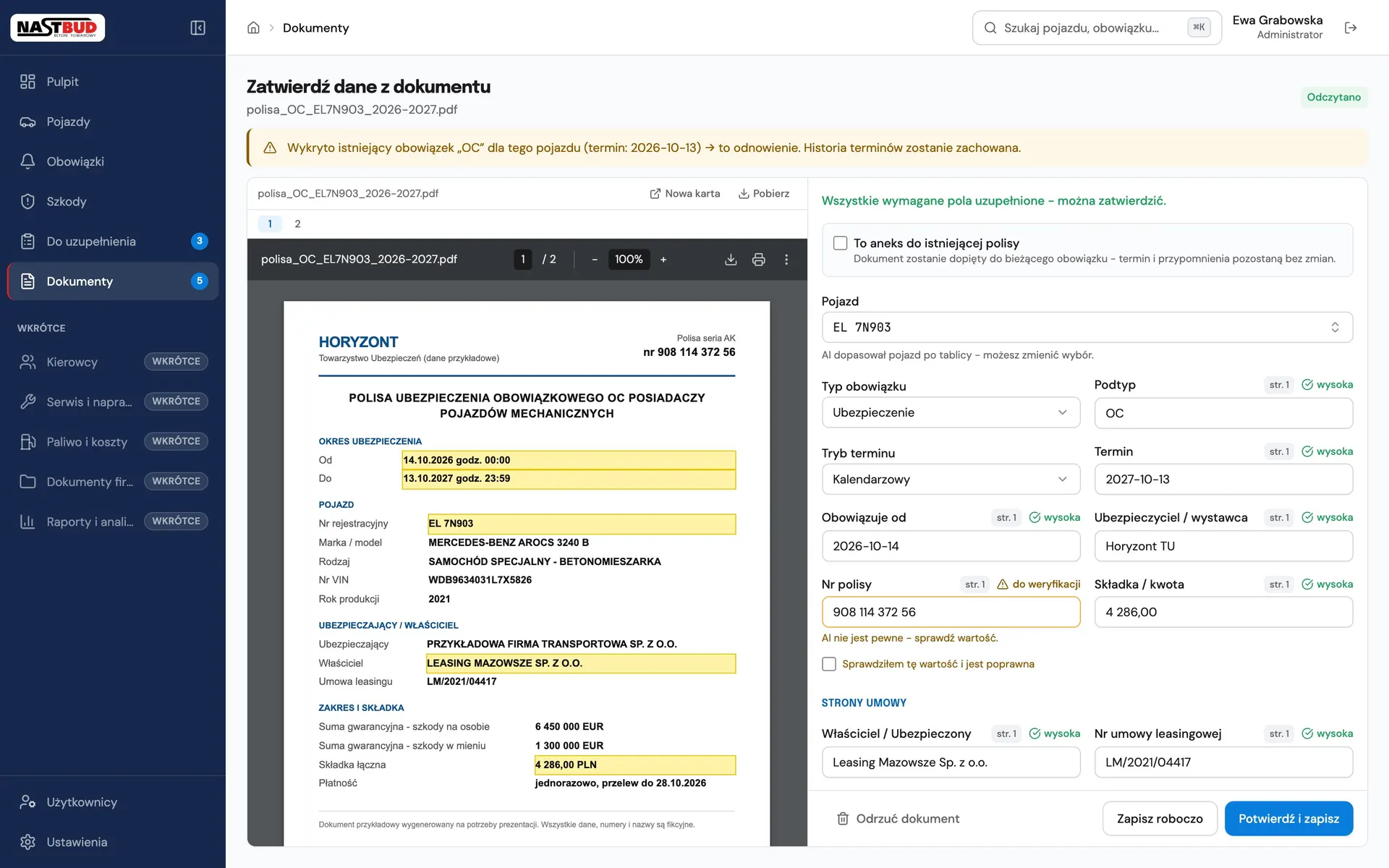Click PDF current page number box
1389x868 pixels.
[x=522, y=259]
